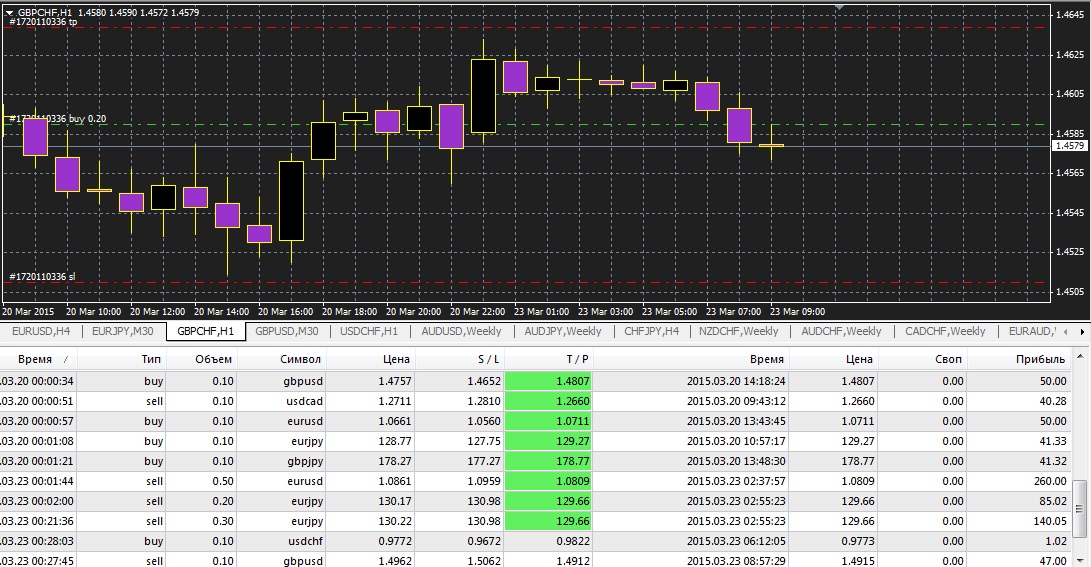Click the close time 2015.03.23 02:37:57
1091x567 pixels.
point(736,481)
